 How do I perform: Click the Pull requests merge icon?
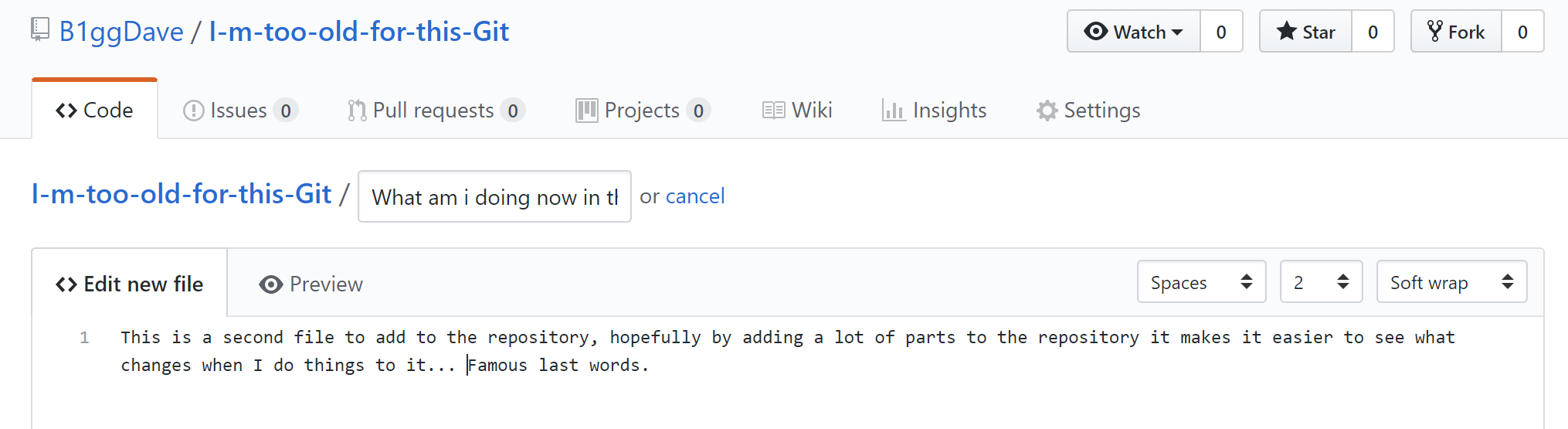coord(356,111)
